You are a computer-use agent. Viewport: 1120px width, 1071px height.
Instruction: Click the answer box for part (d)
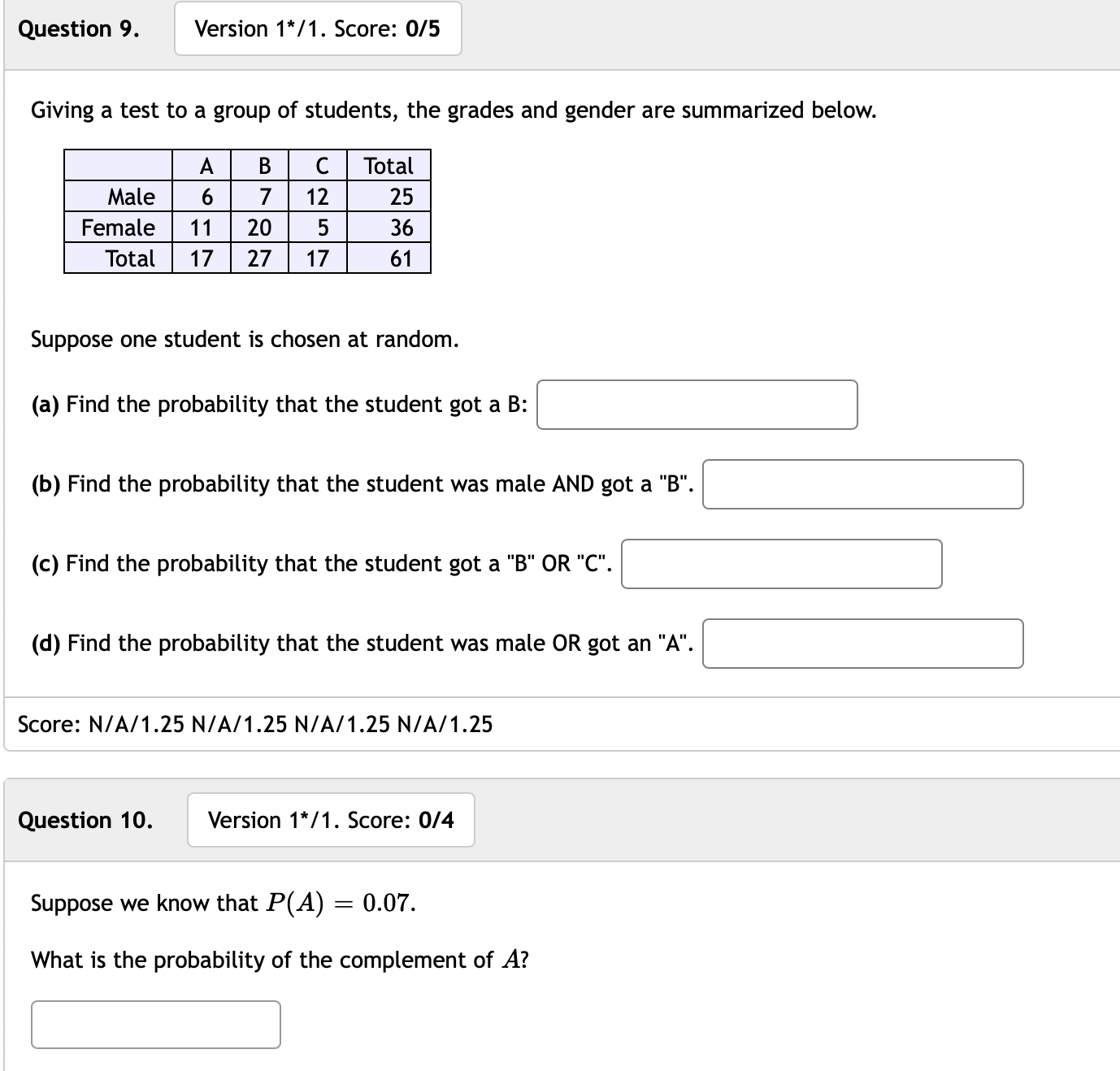point(863,644)
